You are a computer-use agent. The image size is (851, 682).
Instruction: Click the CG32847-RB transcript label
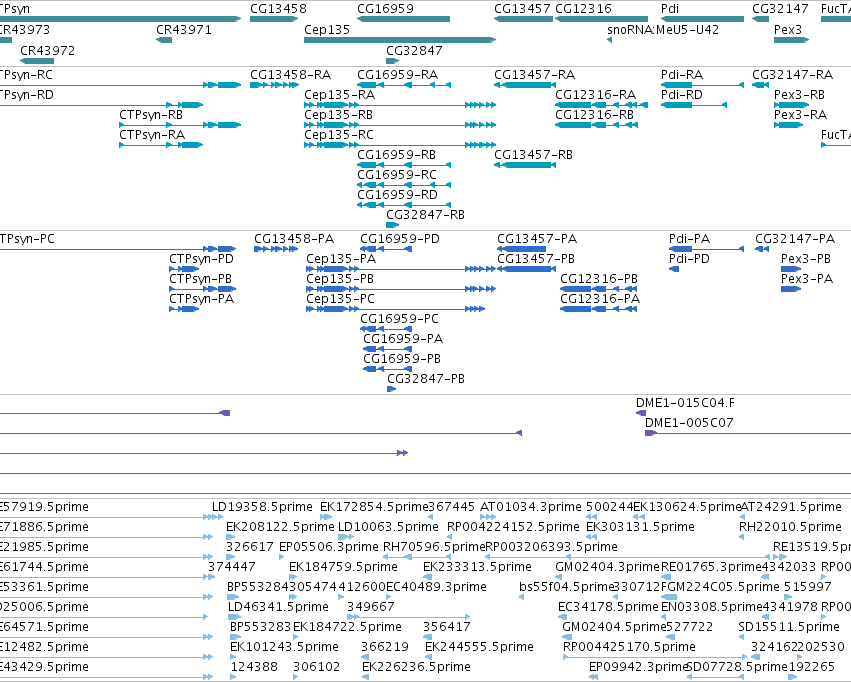coord(426,215)
